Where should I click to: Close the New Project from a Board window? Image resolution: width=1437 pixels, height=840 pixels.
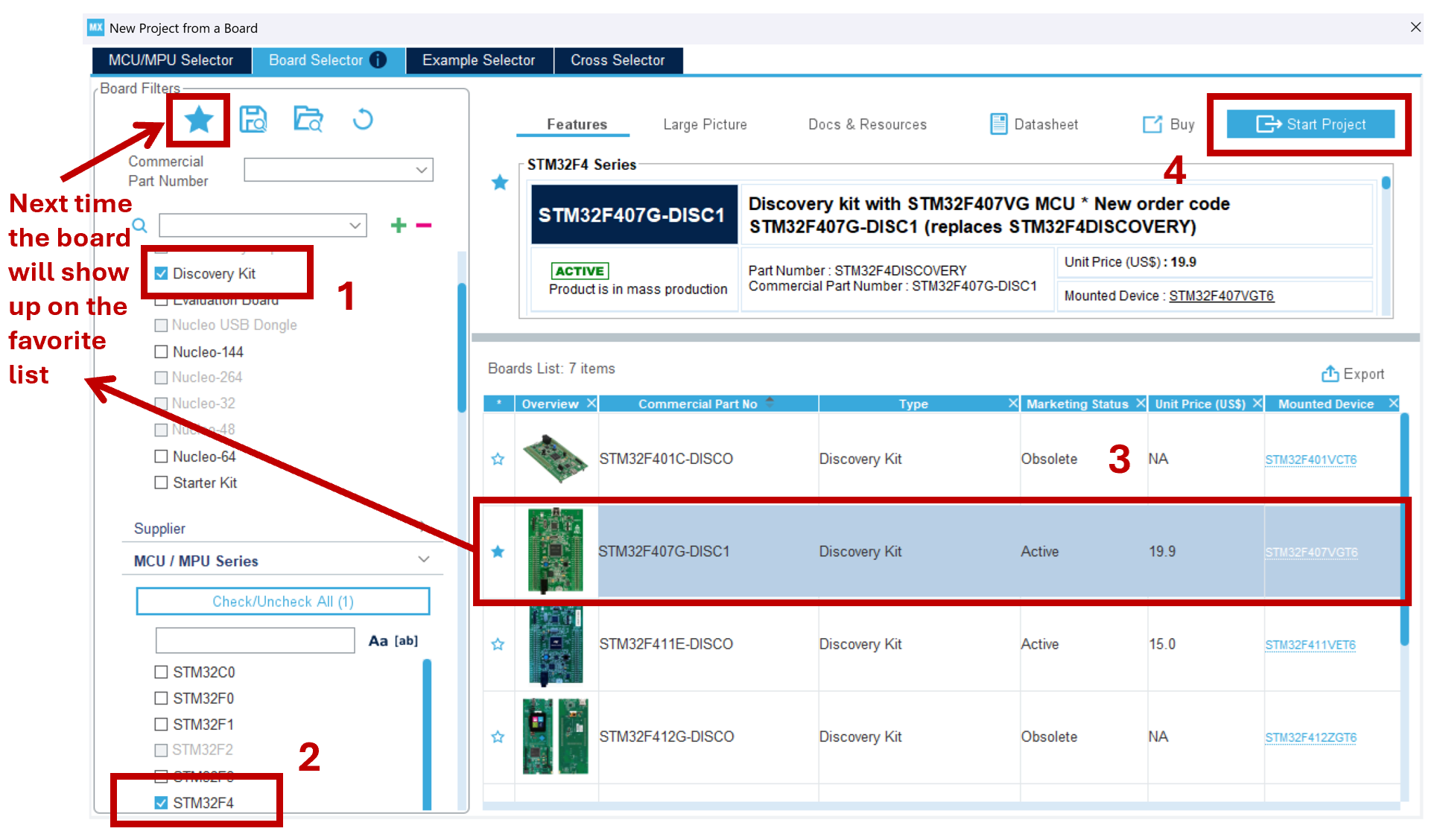click(1415, 27)
